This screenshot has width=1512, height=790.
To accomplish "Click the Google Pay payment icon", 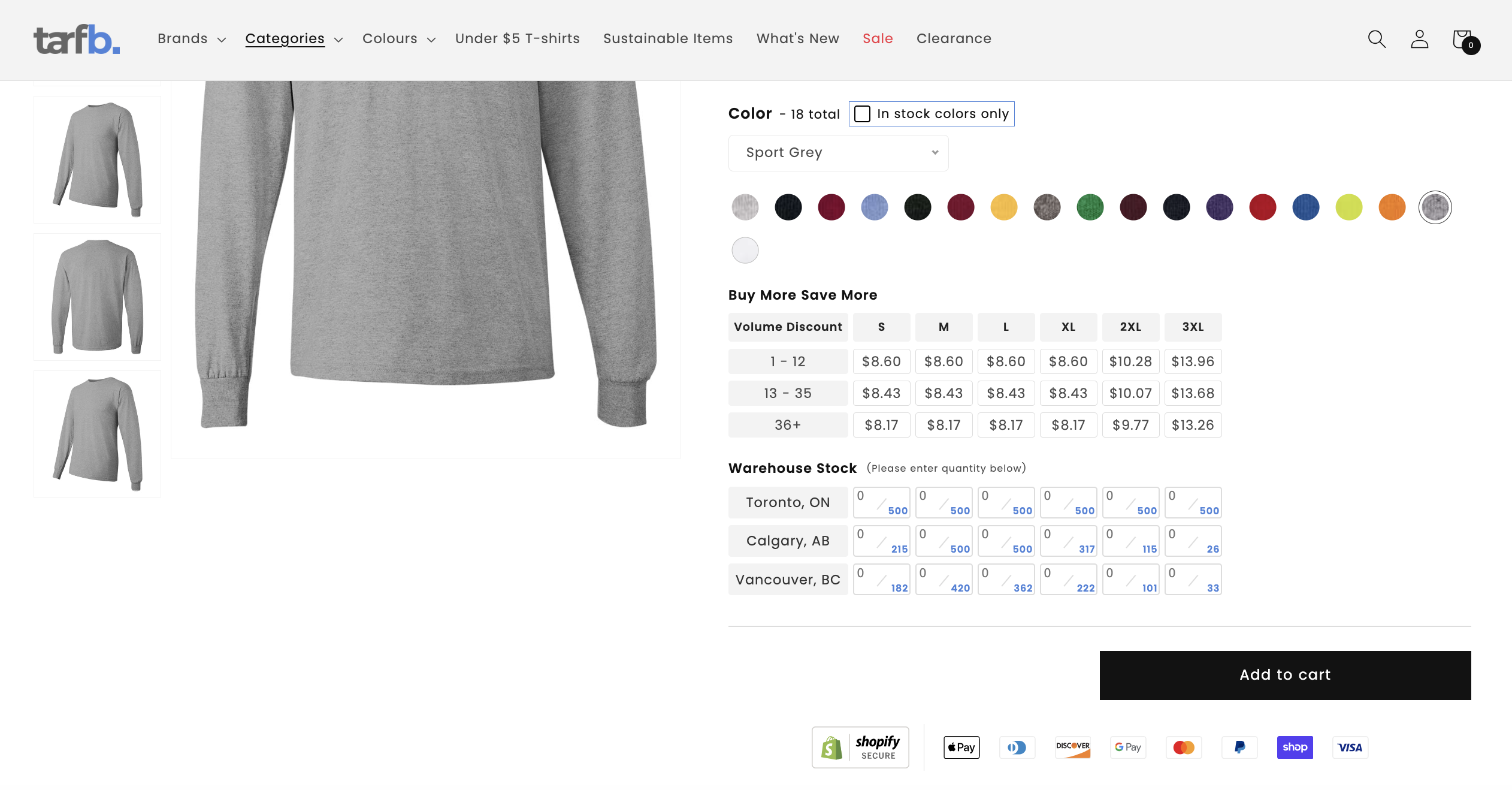I will click(1127, 747).
